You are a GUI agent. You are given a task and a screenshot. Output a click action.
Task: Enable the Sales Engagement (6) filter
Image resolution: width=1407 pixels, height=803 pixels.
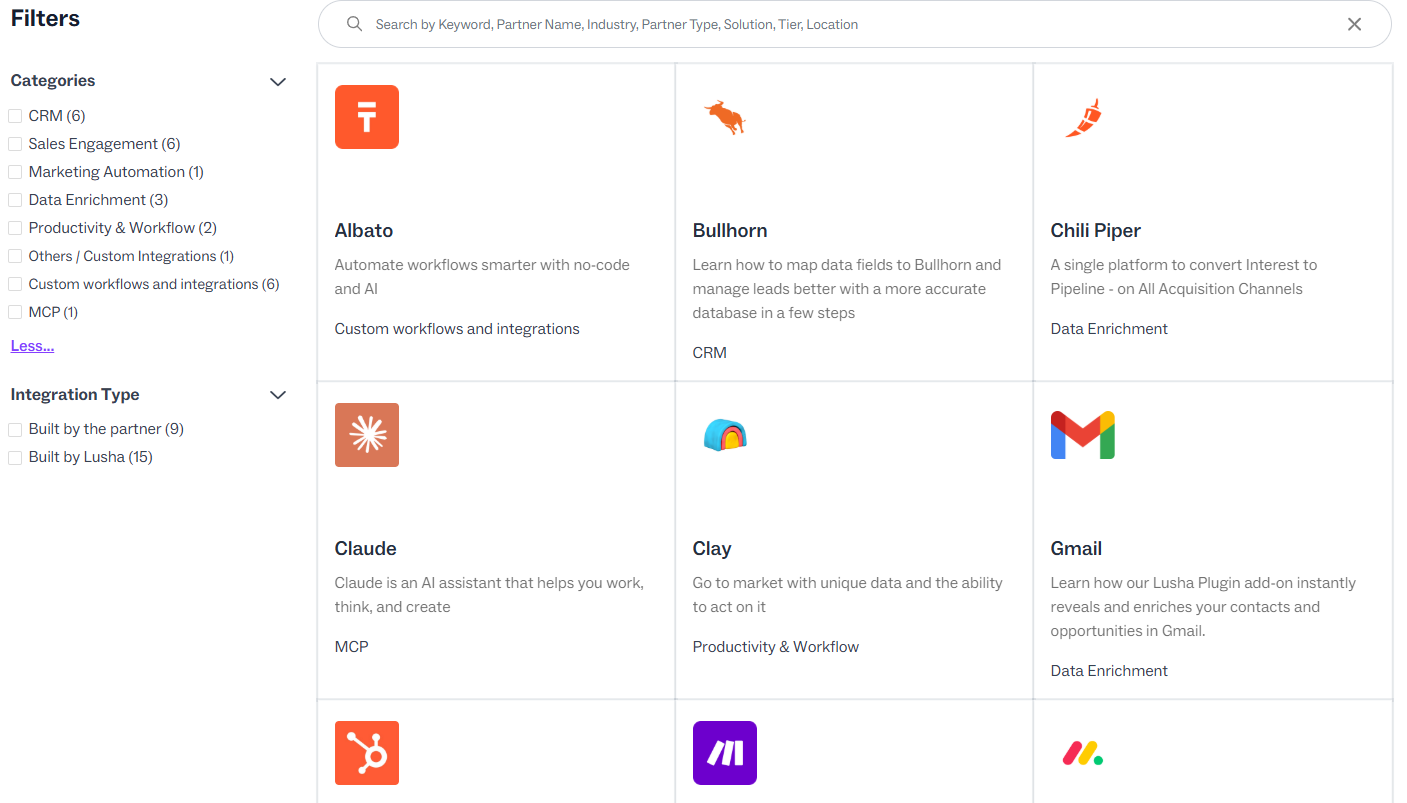click(15, 144)
